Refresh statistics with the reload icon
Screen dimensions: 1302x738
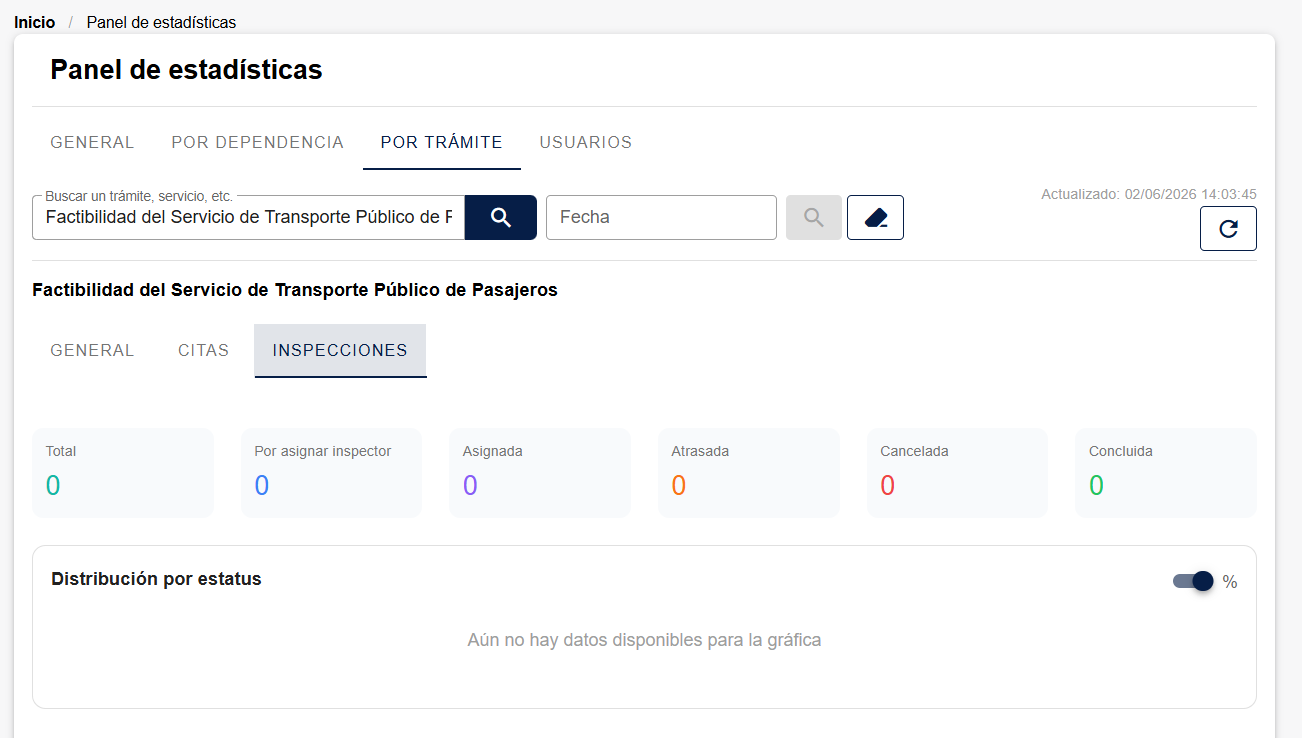(x=1228, y=228)
